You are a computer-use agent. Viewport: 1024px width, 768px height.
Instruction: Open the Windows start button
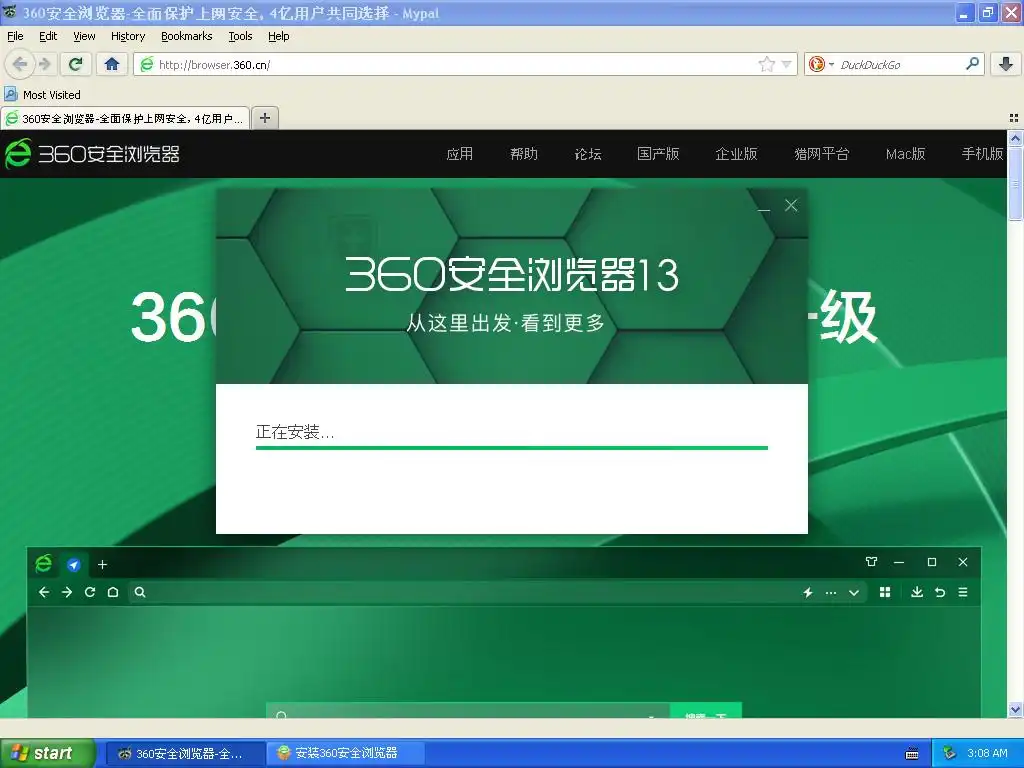47,753
